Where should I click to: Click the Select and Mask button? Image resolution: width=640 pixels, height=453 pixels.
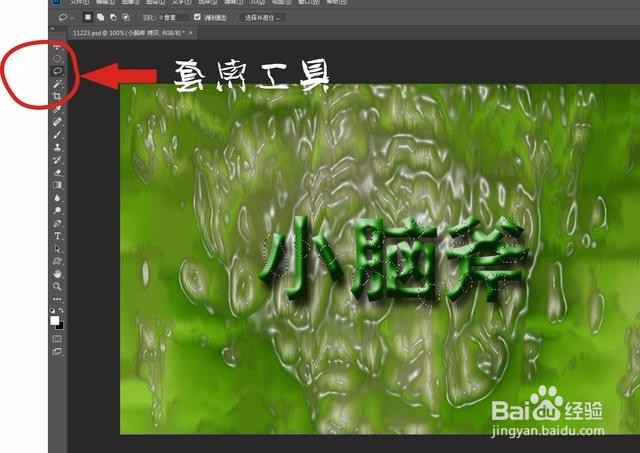point(262,18)
